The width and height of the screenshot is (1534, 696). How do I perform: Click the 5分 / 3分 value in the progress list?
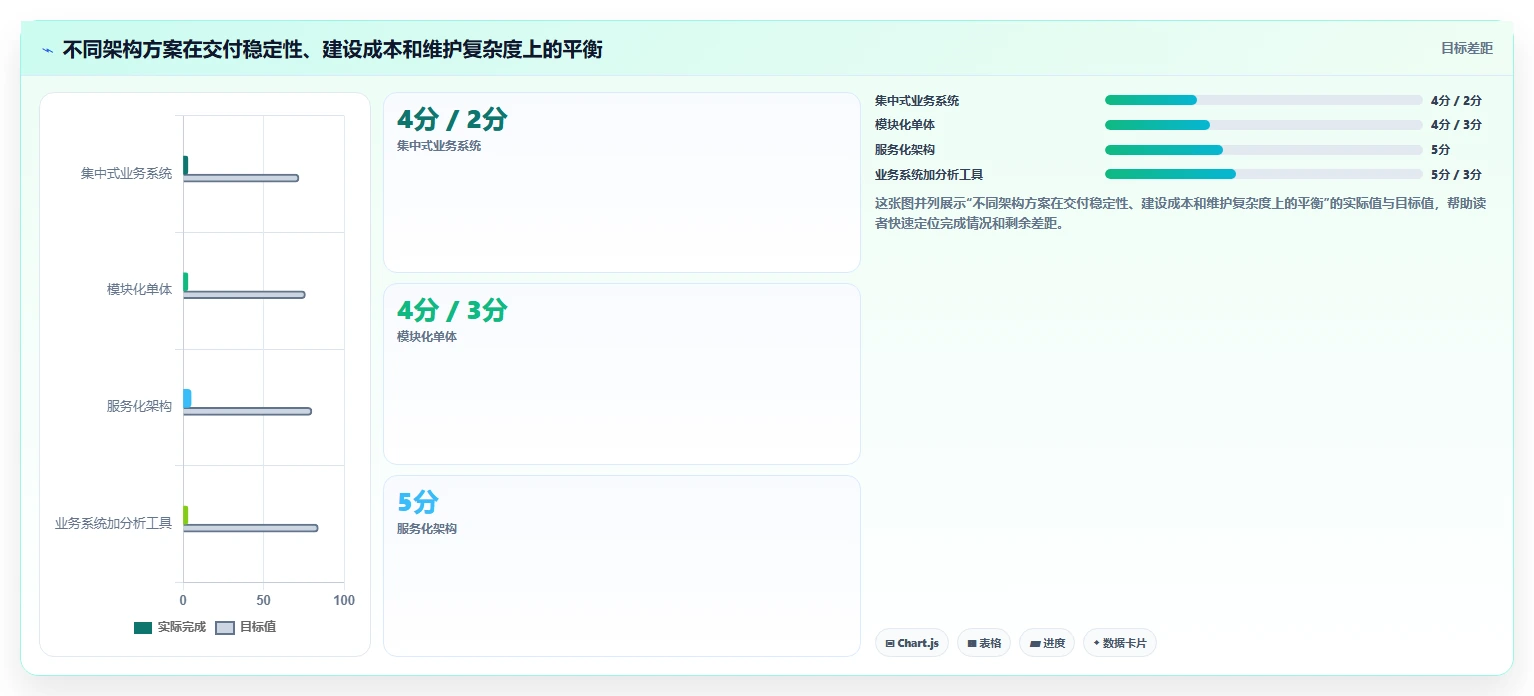1456,175
